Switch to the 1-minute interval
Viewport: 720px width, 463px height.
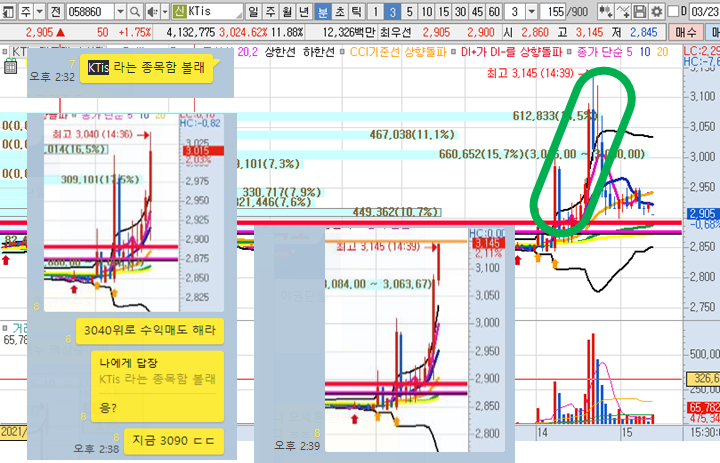(375, 11)
